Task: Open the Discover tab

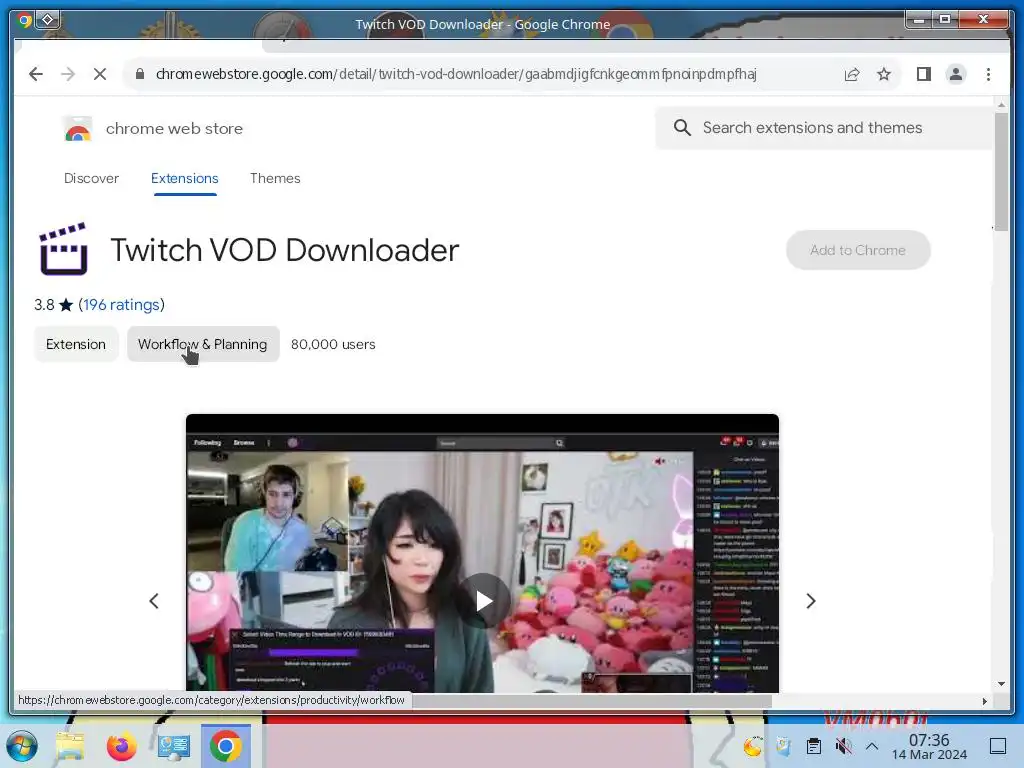Action: (91, 178)
